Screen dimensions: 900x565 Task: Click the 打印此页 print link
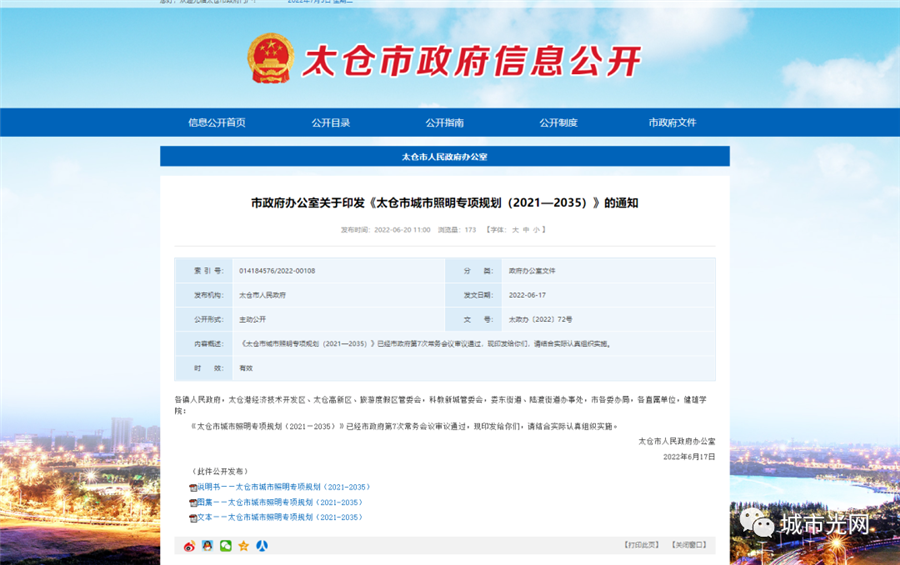point(642,545)
